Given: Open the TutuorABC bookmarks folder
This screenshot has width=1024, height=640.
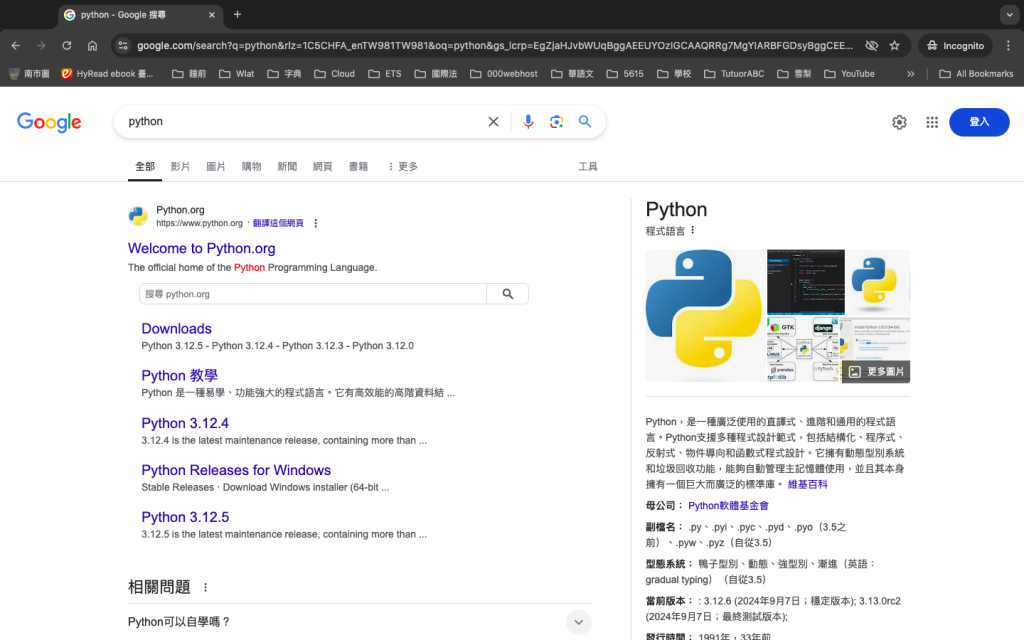Looking at the screenshot, I should click(x=734, y=74).
